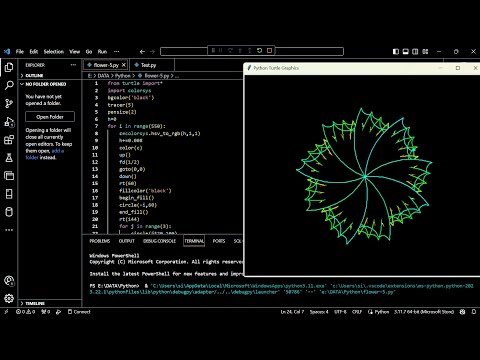
Task: Click the navigate forward arrow
Action: 152,52
